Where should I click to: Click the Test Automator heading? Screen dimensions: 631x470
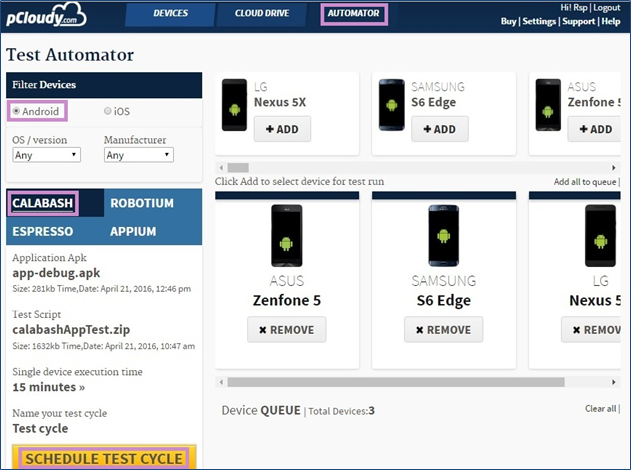point(70,55)
